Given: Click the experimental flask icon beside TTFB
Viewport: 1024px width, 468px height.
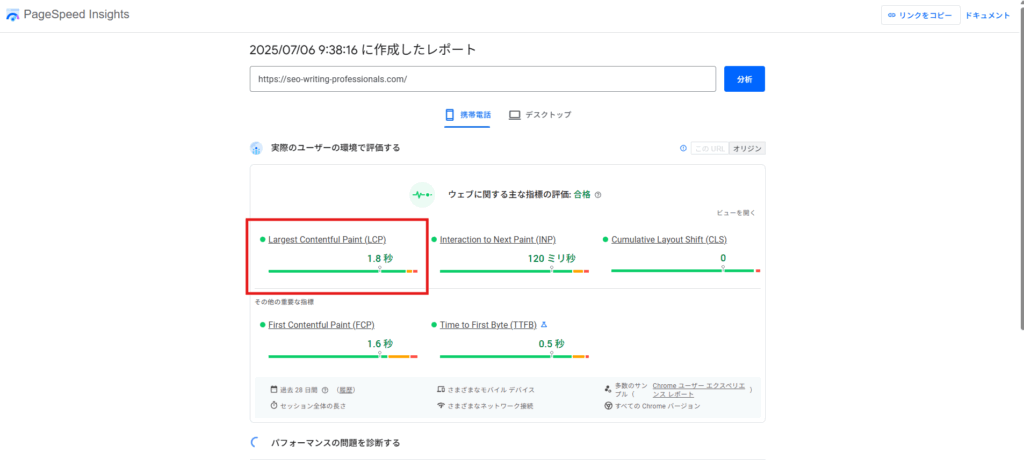Looking at the screenshot, I should (544, 325).
